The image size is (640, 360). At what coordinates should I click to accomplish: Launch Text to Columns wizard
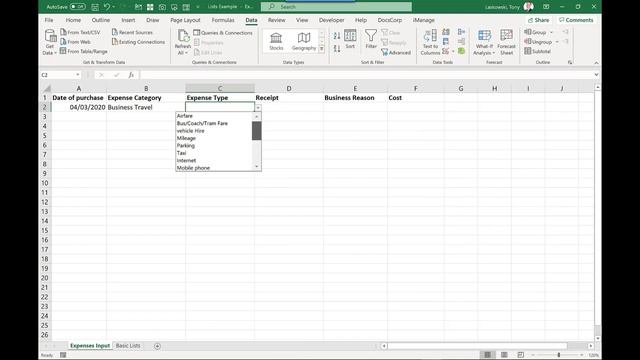tap(430, 42)
